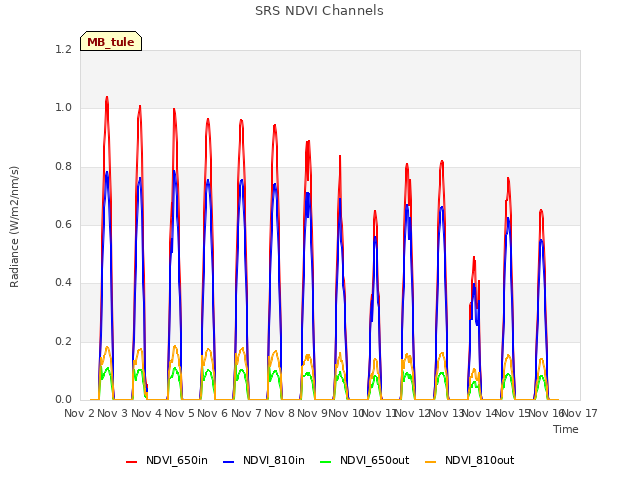The image size is (640, 480).
Task: Click the Nov 6 x-axis tick label
Action: point(213,413)
